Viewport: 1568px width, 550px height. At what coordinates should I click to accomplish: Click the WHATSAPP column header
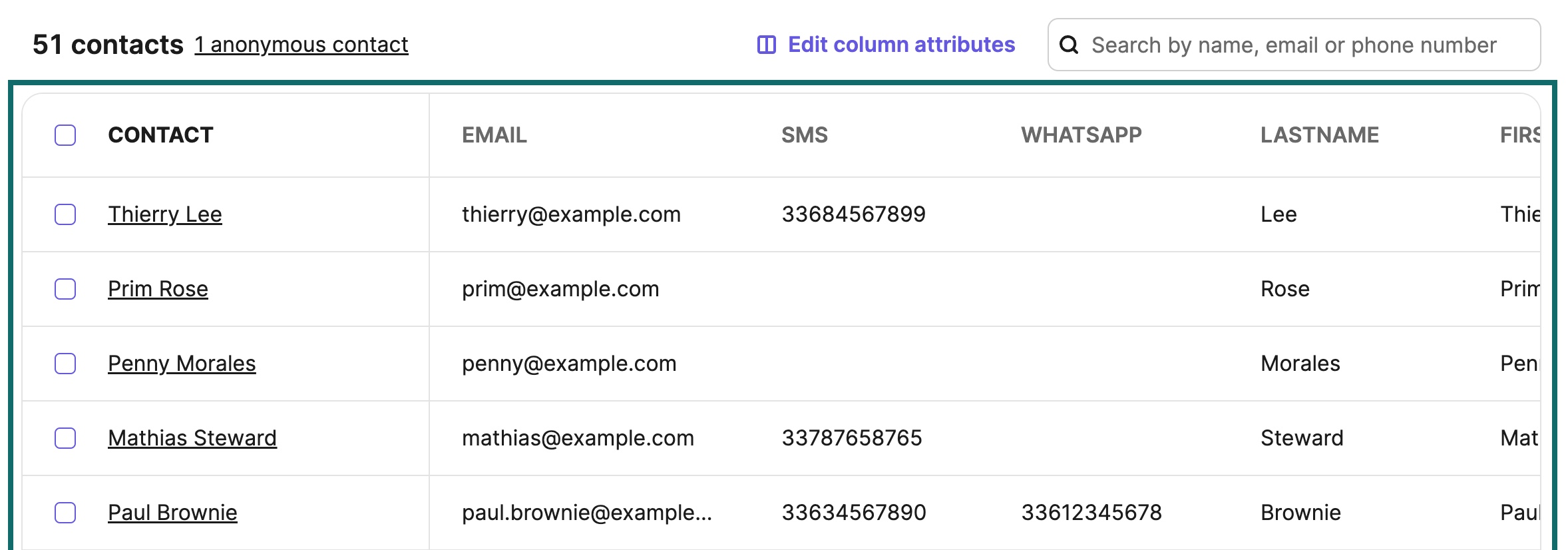click(x=1081, y=135)
